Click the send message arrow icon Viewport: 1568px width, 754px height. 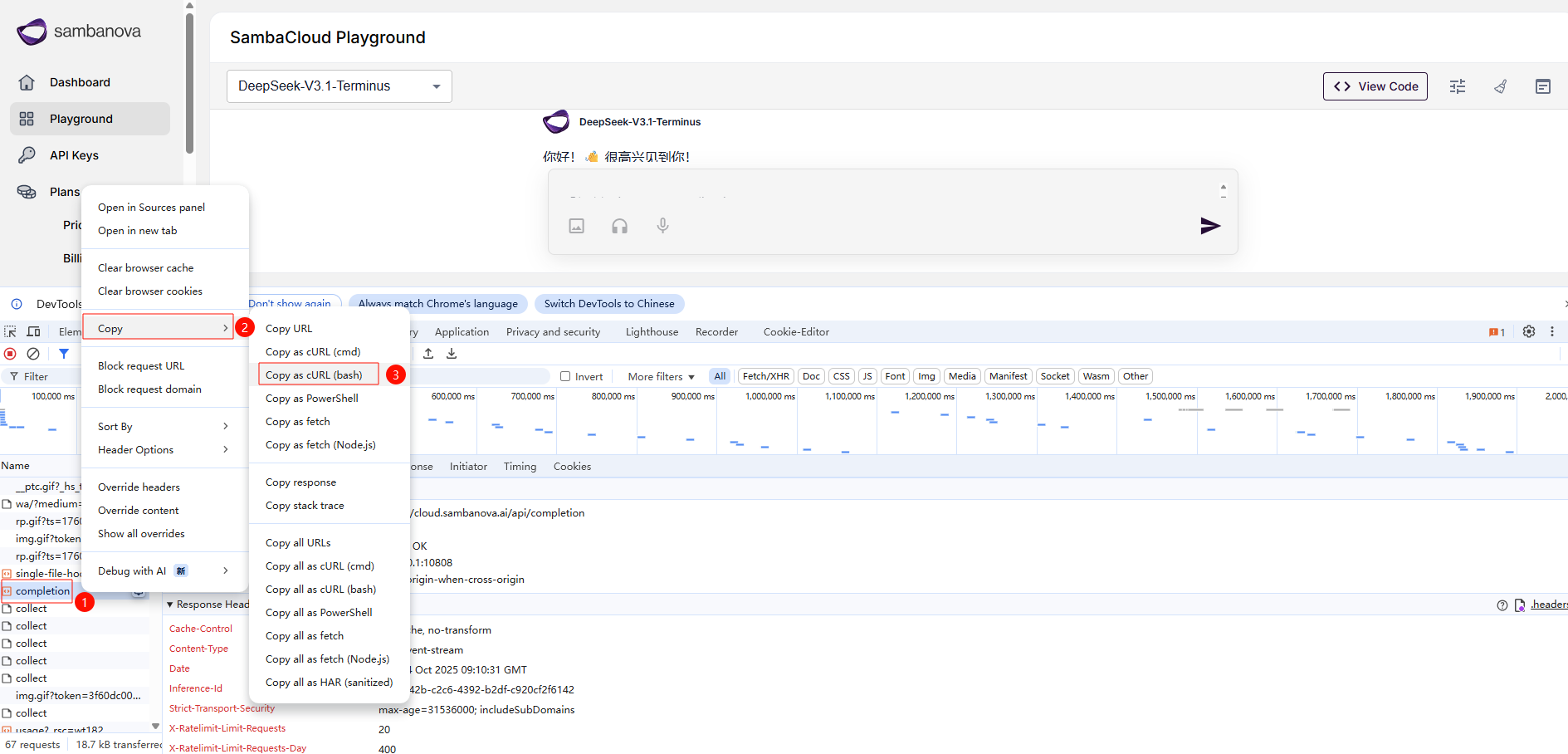click(x=1209, y=226)
